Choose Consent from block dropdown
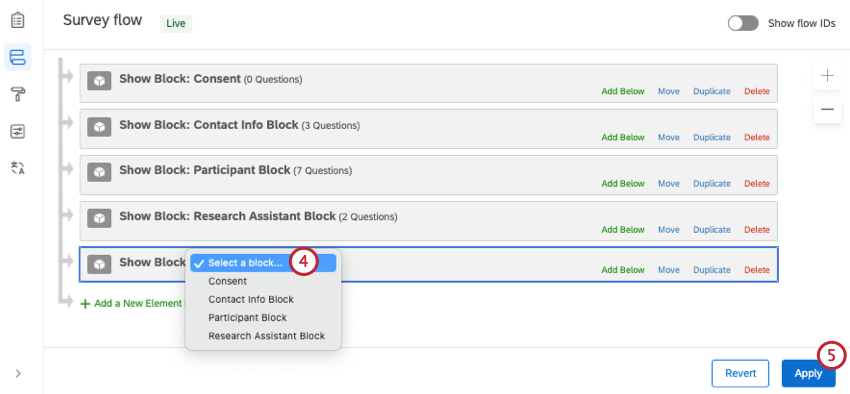Image resolution: width=850 pixels, height=394 pixels. (x=228, y=281)
